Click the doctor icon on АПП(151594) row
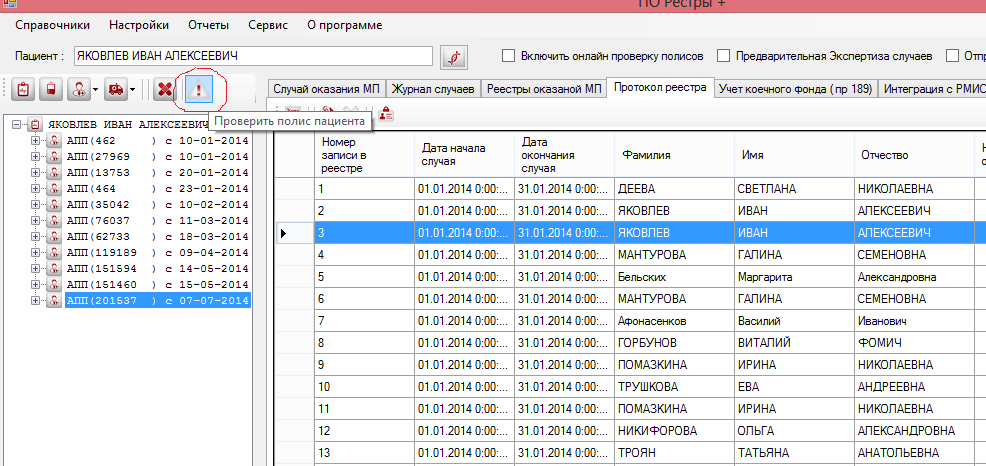The height and width of the screenshot is (466, 986). coord(55,269)
